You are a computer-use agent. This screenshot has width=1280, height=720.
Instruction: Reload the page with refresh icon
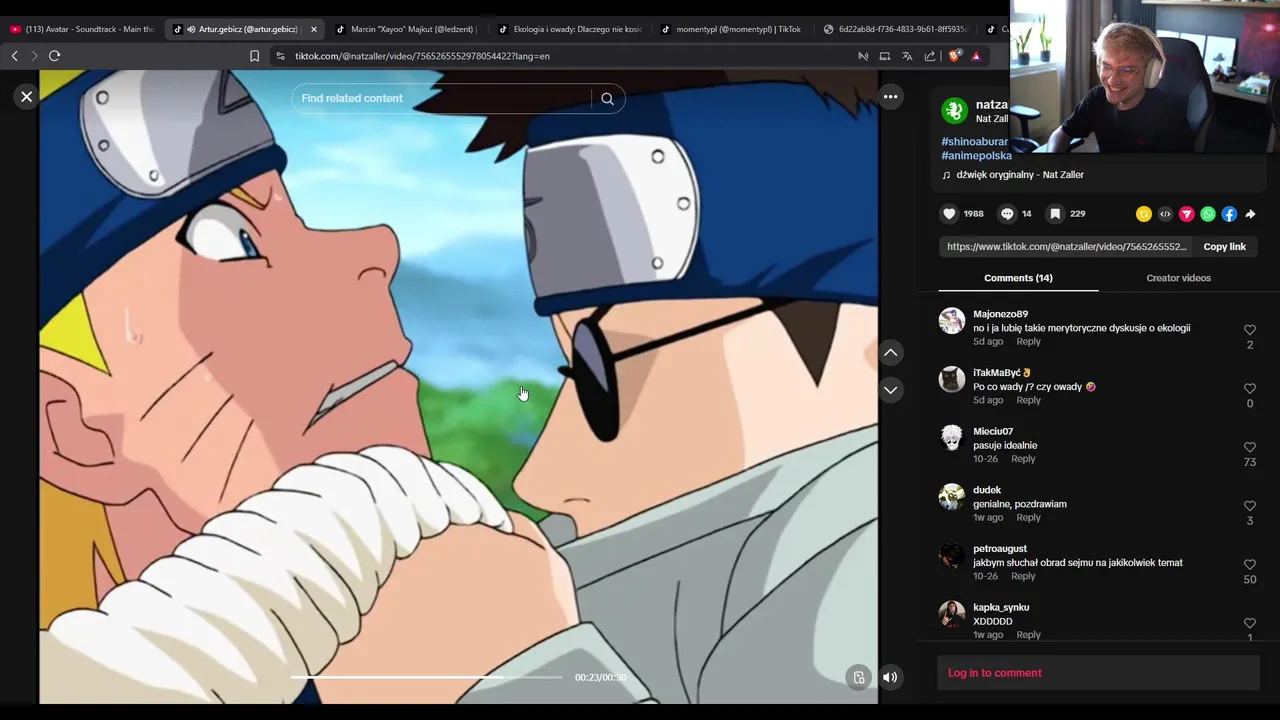54,56
